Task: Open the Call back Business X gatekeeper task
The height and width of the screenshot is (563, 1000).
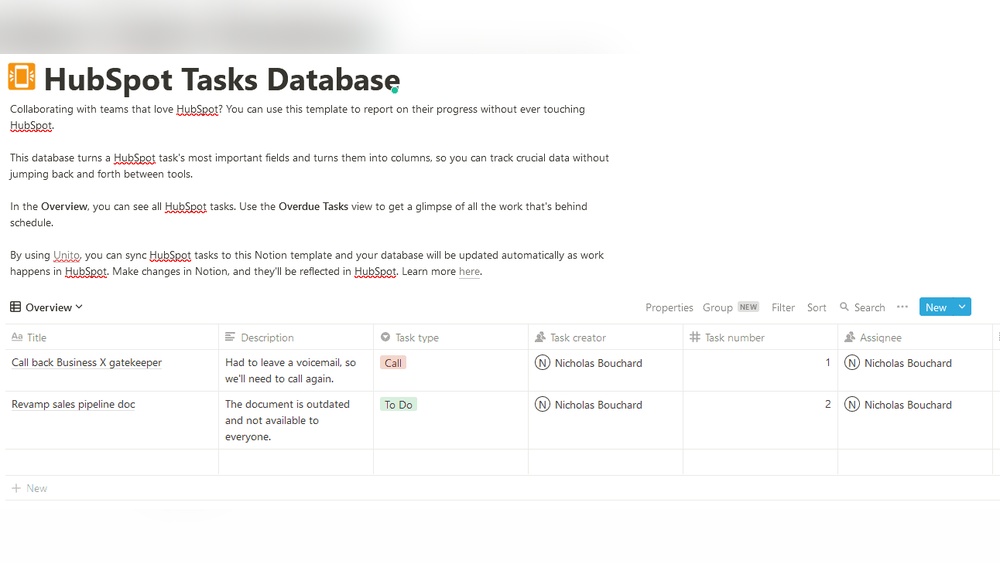Action: click(x=87, y=362)
